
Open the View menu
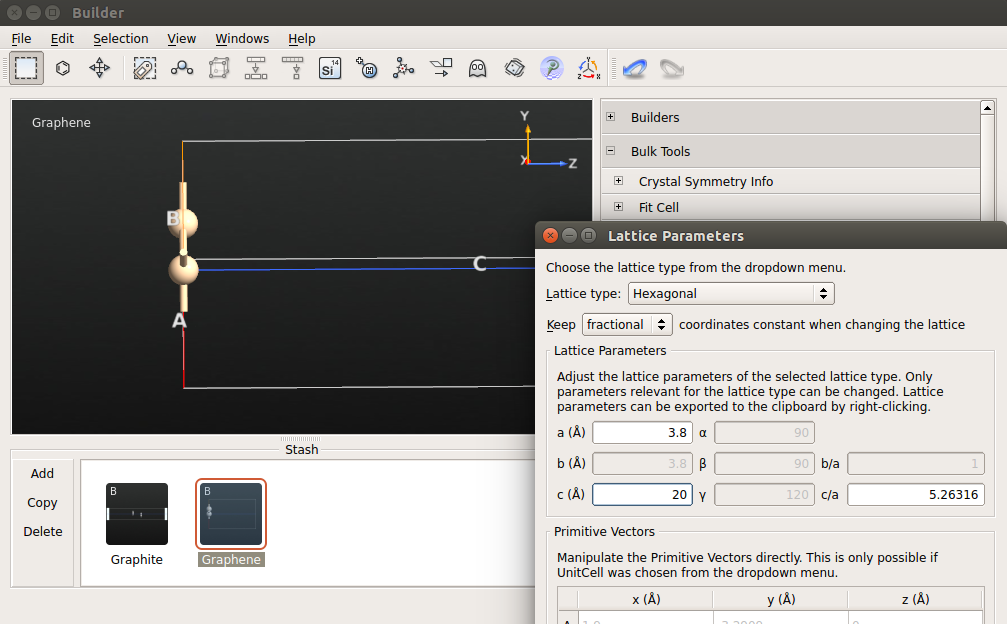182,39
